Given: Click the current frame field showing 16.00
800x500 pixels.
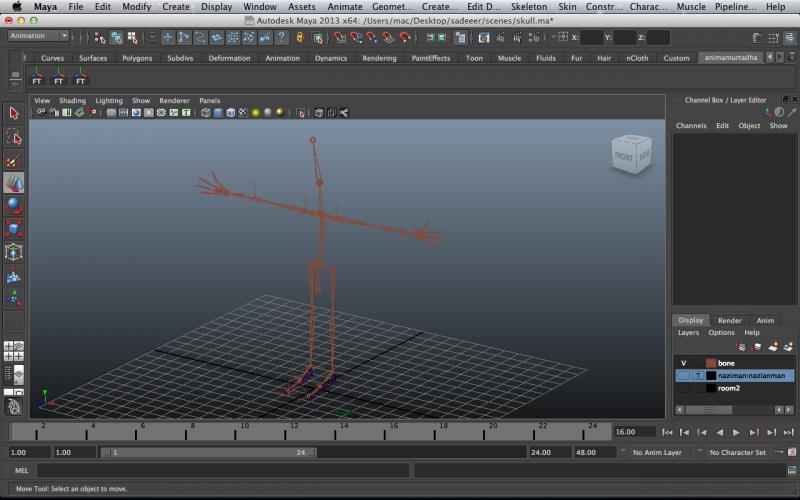Looking at the screenshot, I should click(633, 432).
